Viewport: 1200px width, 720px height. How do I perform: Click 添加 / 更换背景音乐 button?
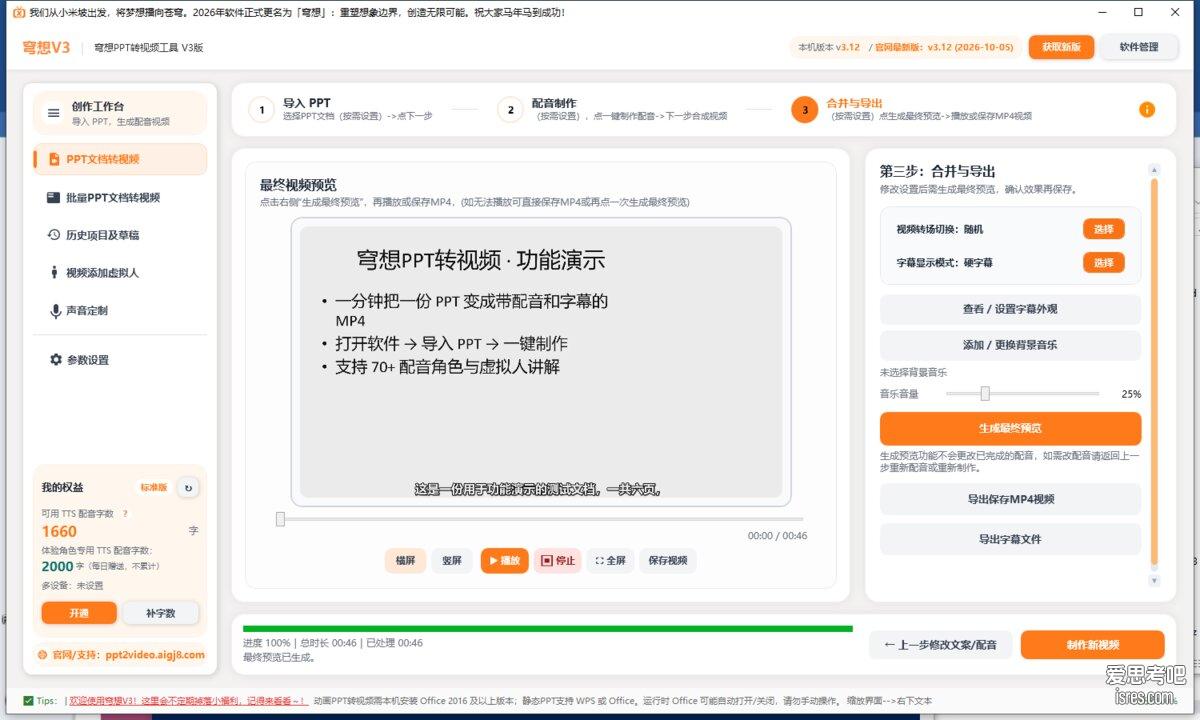pyautogui.click(x=1010, y=345)
